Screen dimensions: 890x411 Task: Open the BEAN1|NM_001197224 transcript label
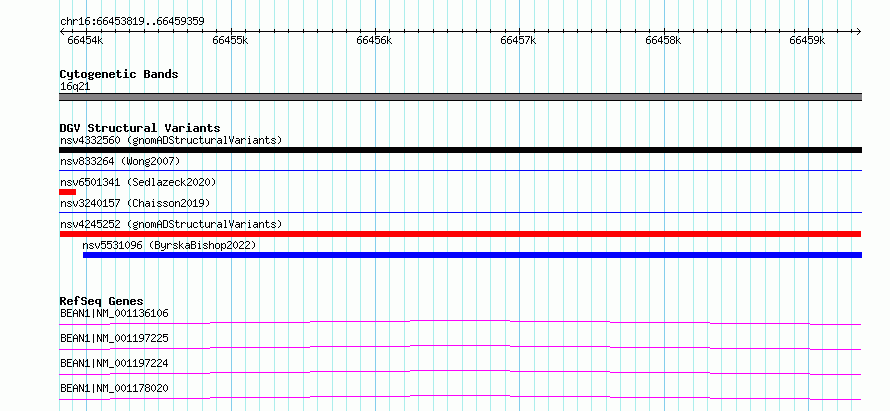[114, 363]
